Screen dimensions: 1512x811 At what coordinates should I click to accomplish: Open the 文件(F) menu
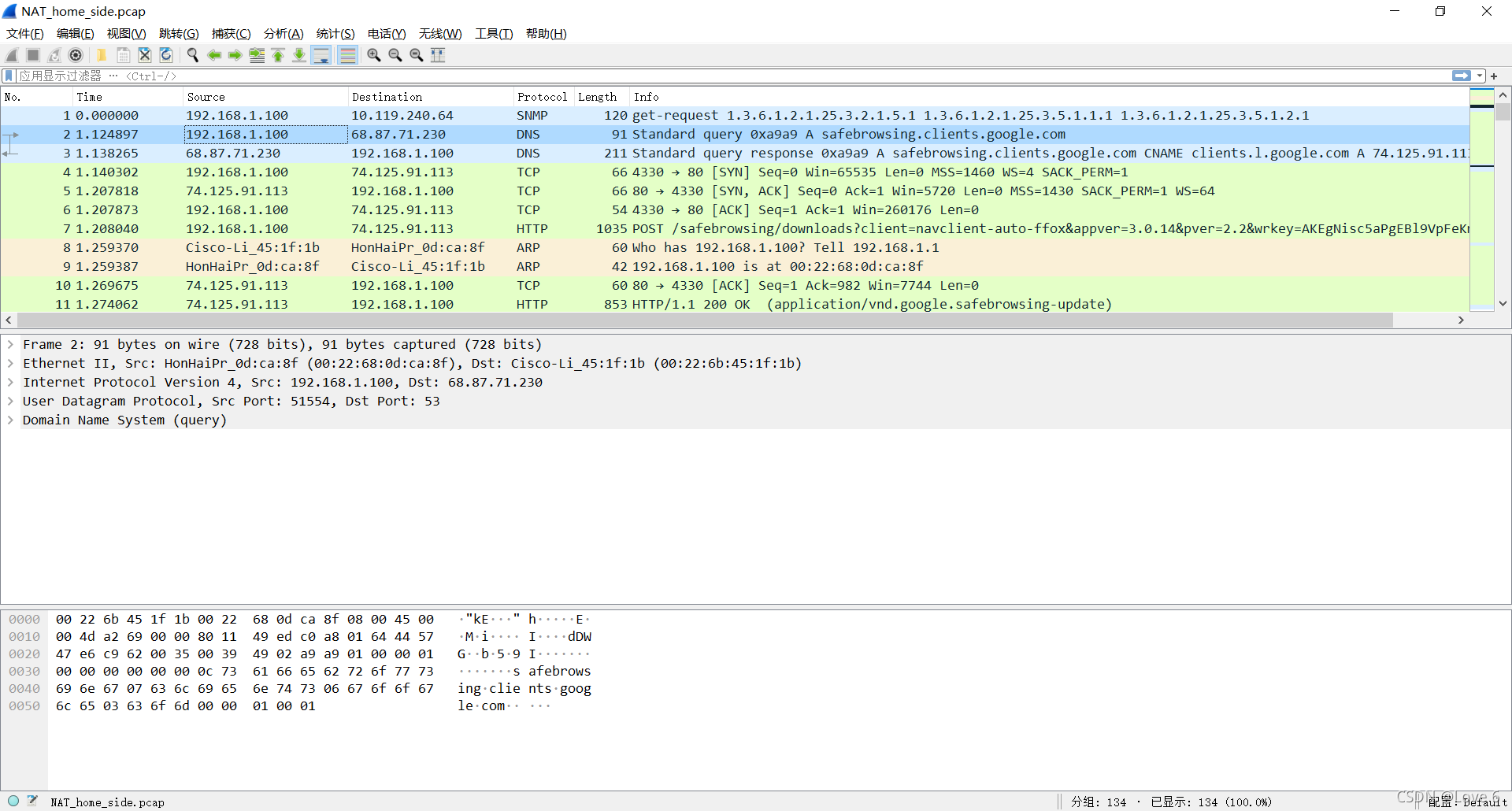click(x=25, y=34)
